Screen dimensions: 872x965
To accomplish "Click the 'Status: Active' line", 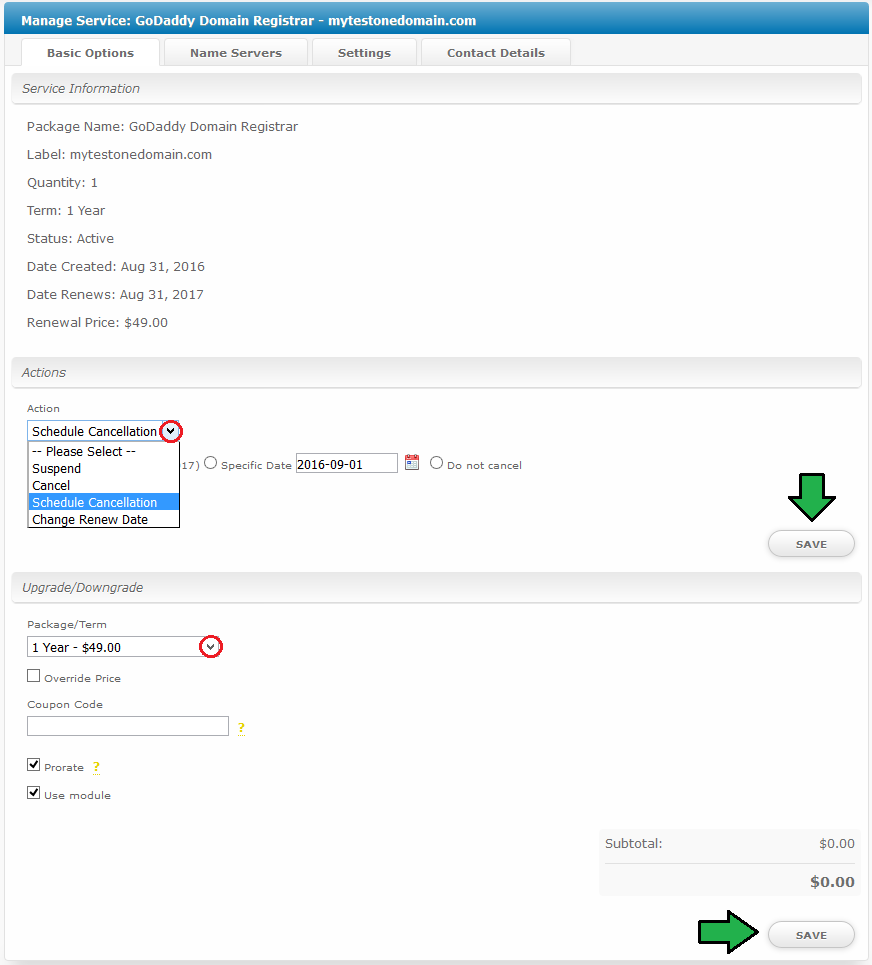I will [70, 238].
